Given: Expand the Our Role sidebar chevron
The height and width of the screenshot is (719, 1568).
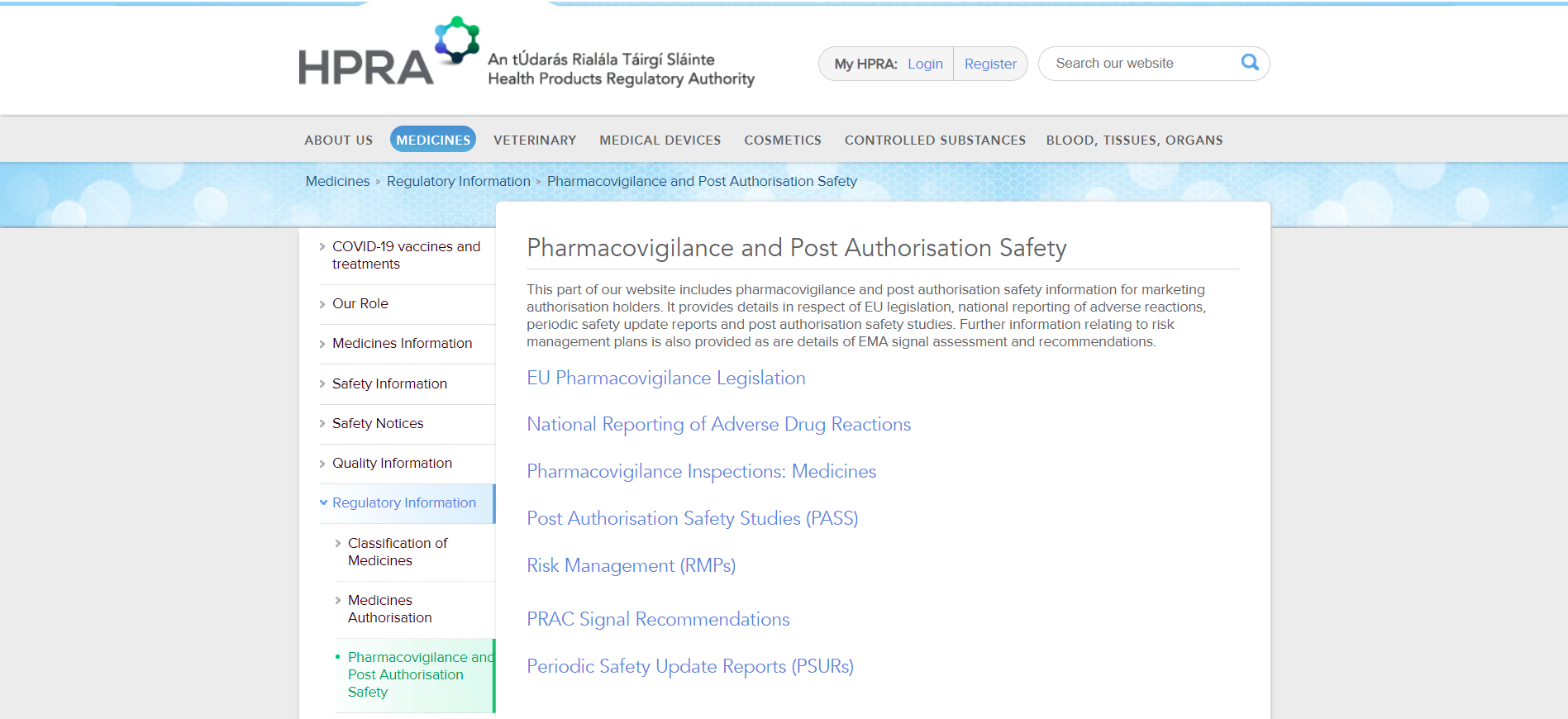Looking at the screenshot, I should [x=322, y=304].
